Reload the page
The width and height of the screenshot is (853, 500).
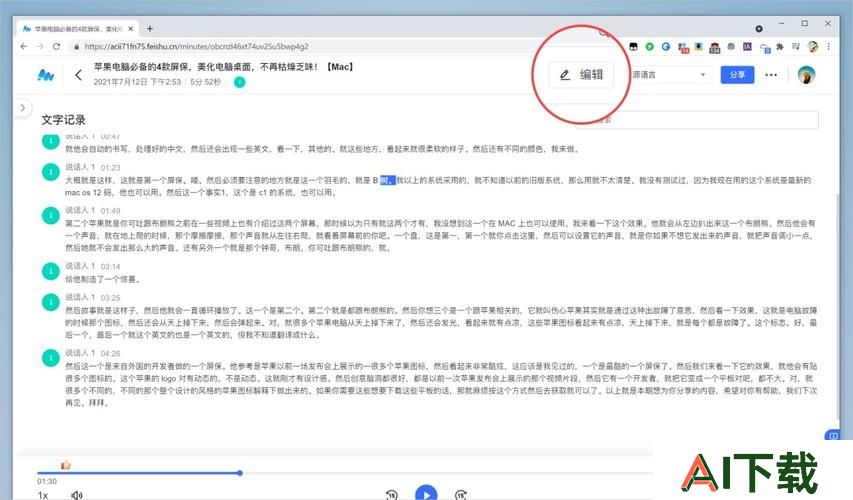[56, 47]
